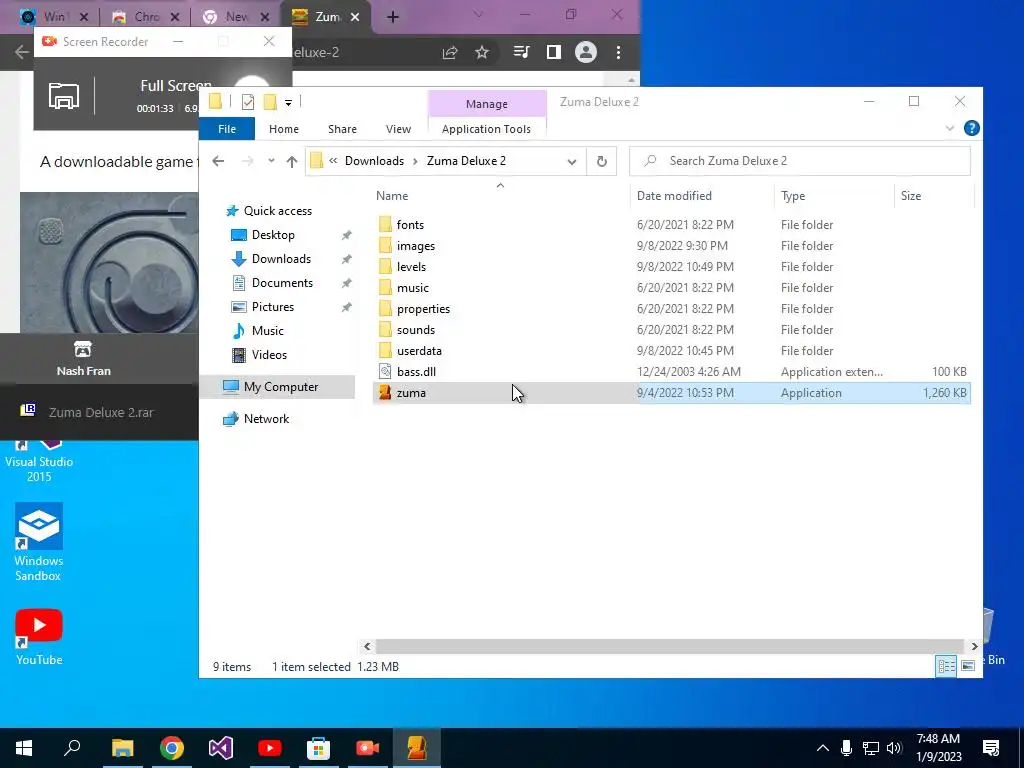Switch to the large icons view layout
Screen dimensions: 1024x768
(x=968, y=665)
